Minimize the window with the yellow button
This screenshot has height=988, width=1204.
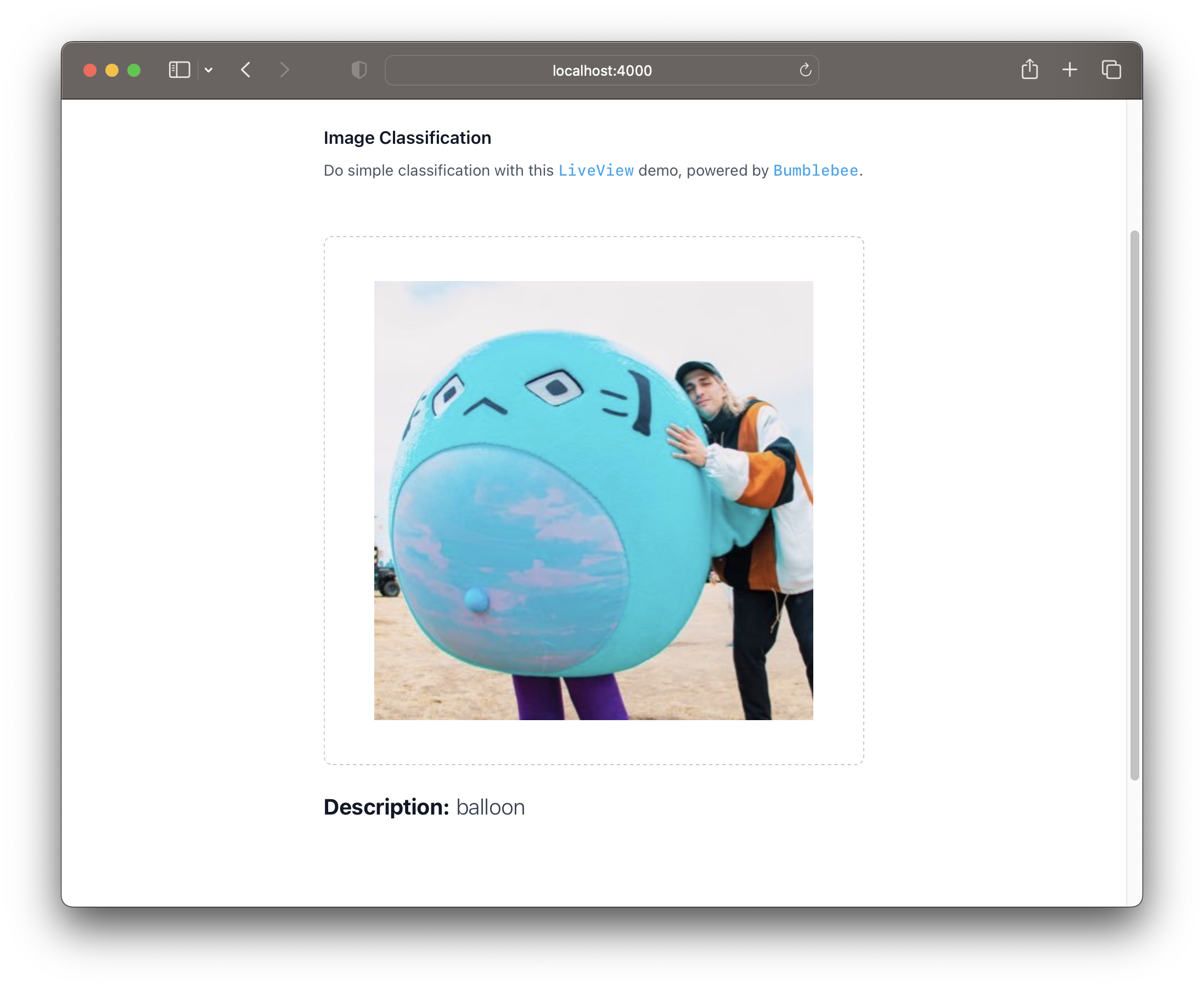[112, 70]
